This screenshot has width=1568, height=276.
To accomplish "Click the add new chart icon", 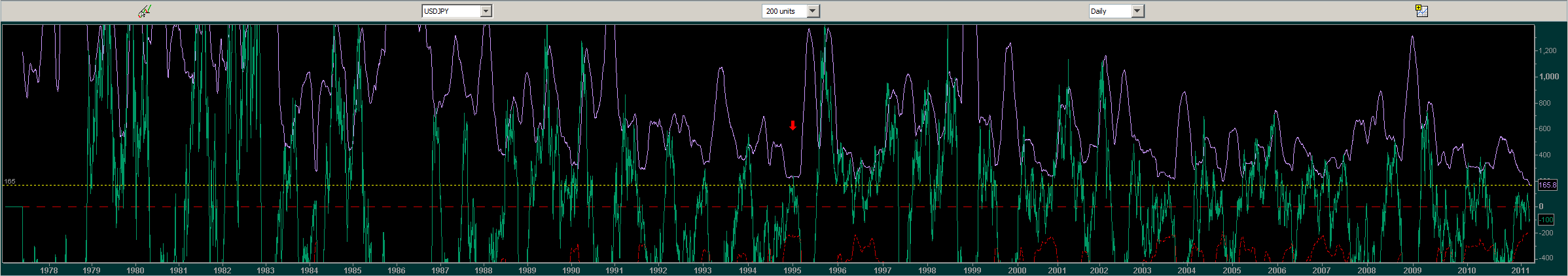I will point(1421,10).
